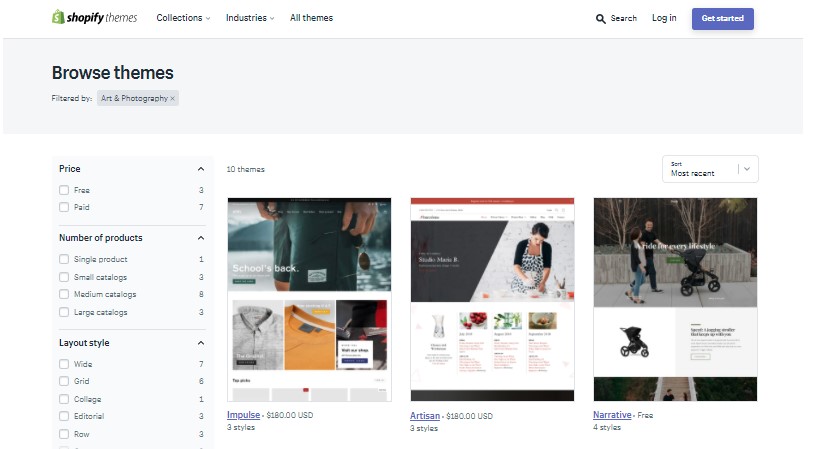Collapse the Price filter section

201,169
